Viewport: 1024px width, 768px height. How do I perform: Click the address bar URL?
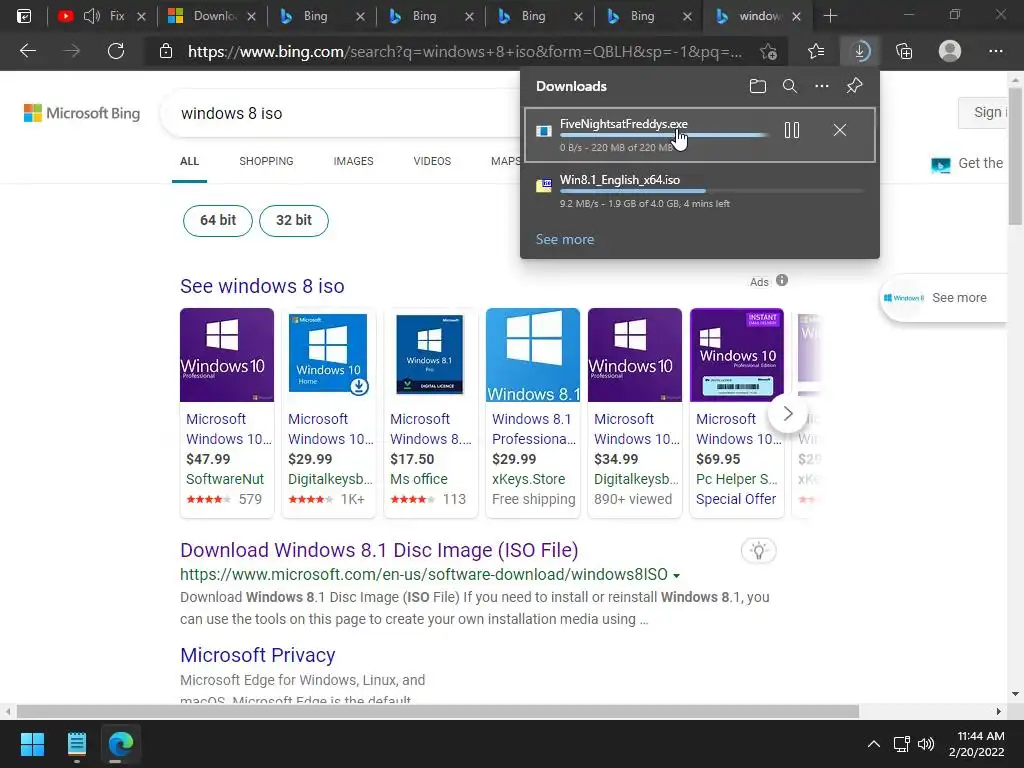[464, 52]
